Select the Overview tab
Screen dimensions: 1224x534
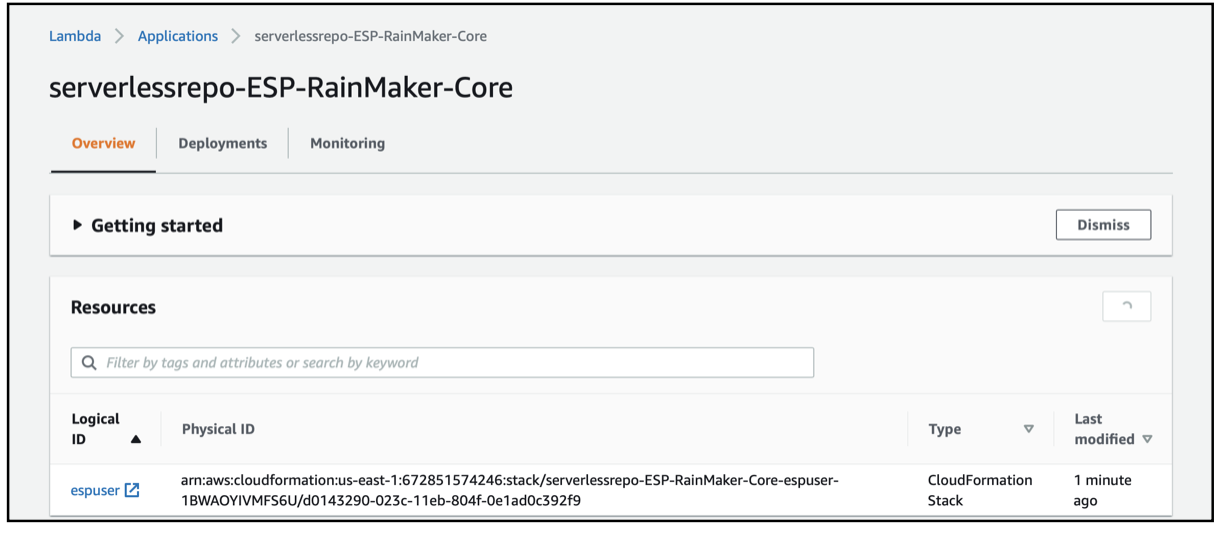point(103,143)
